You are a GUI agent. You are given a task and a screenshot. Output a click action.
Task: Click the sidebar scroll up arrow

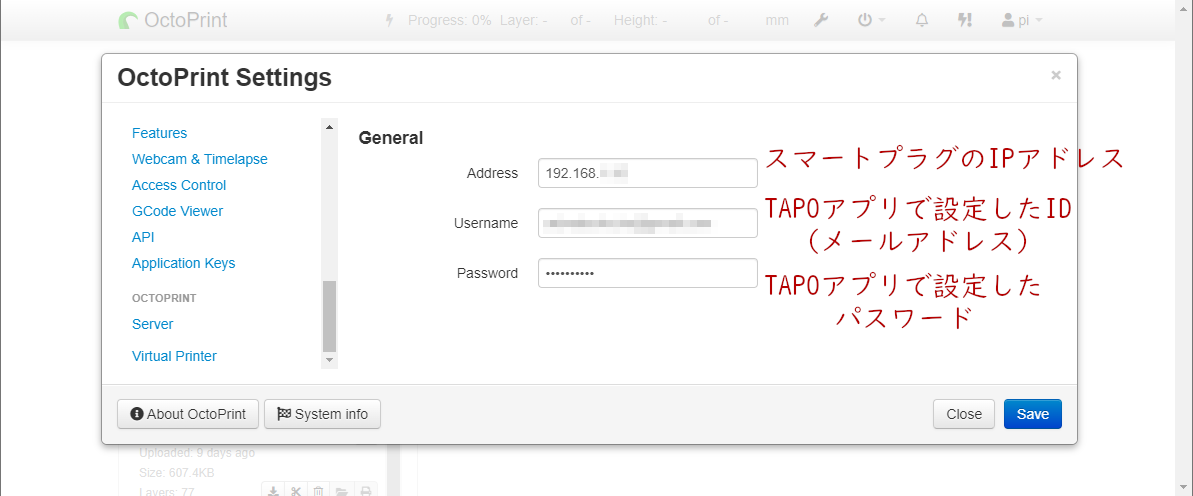tap(329, 126)
